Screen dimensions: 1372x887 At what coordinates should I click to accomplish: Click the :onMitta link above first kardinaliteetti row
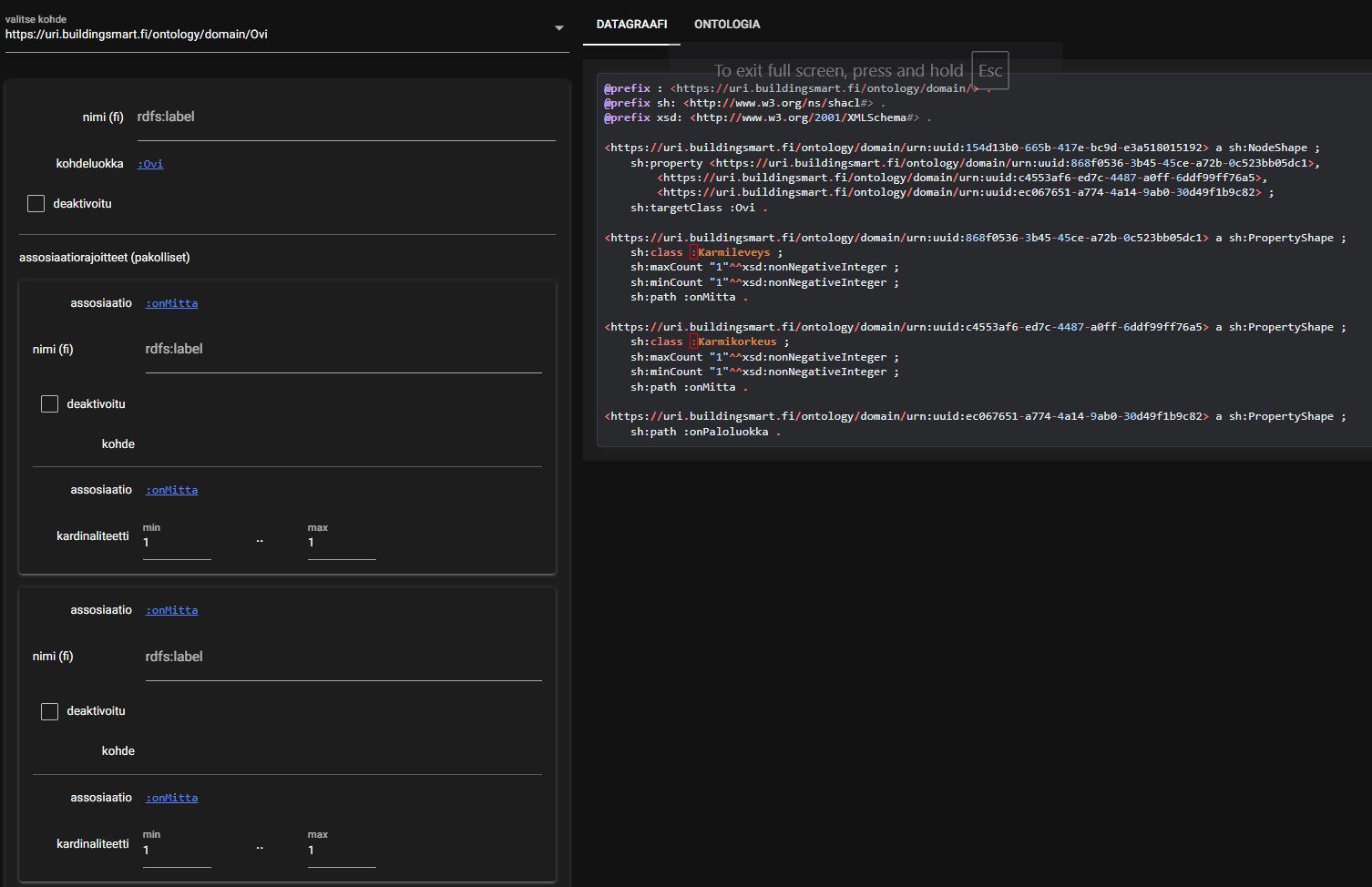click(171, 490)
